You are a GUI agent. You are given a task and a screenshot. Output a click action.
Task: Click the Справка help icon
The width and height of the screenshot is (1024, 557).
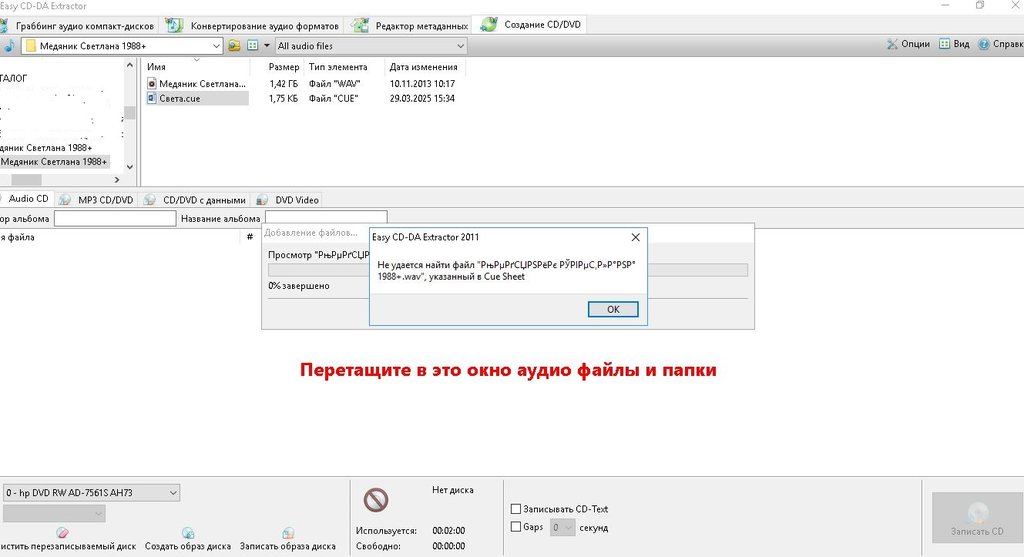pos(984,44)
